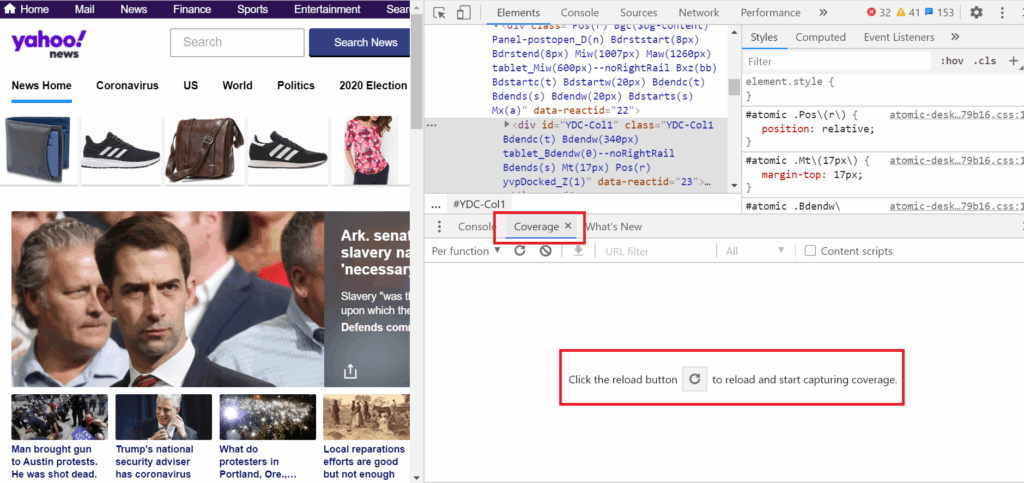Toggle Content scripts checkbox
The image size is (1024, 483).
coord(810,251)
